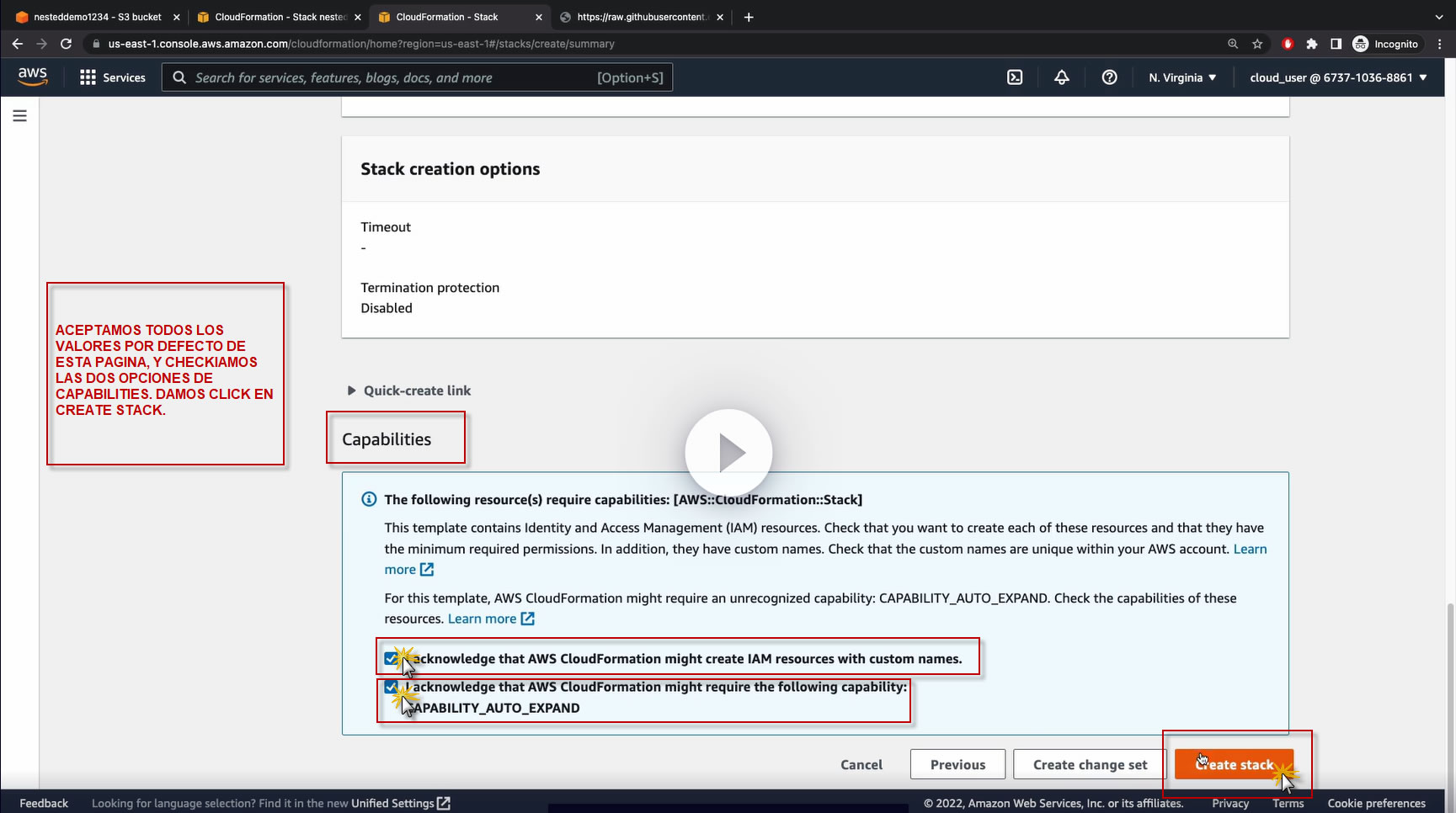The height and width of the screenshot is (813, 1456).
Task: Click the Create stack button
Action: point(1234,764)
